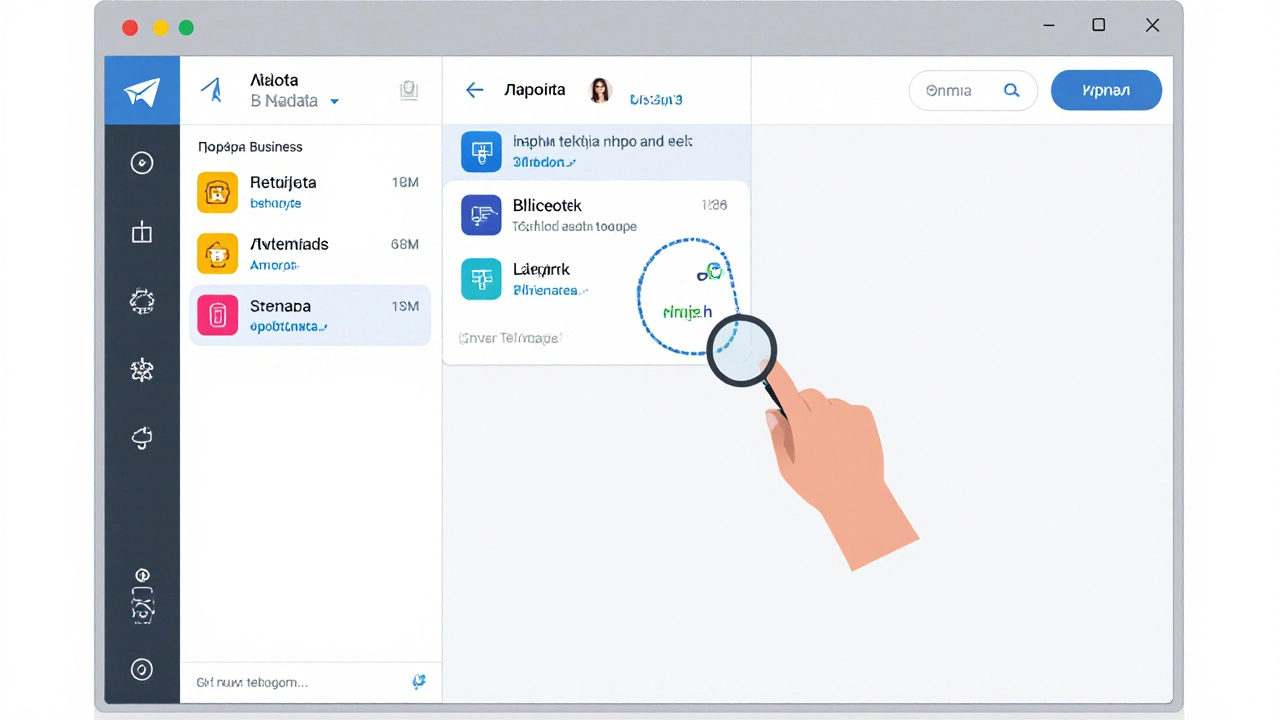Click the bottom circular sidebar icon

point(142,669)
